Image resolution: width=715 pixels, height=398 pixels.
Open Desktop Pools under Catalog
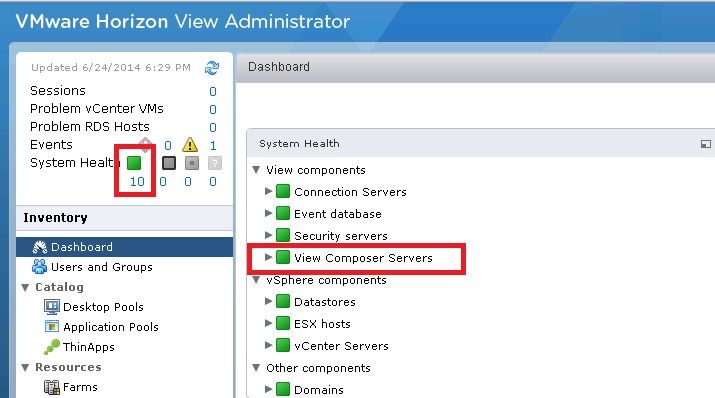pos(104,307)
